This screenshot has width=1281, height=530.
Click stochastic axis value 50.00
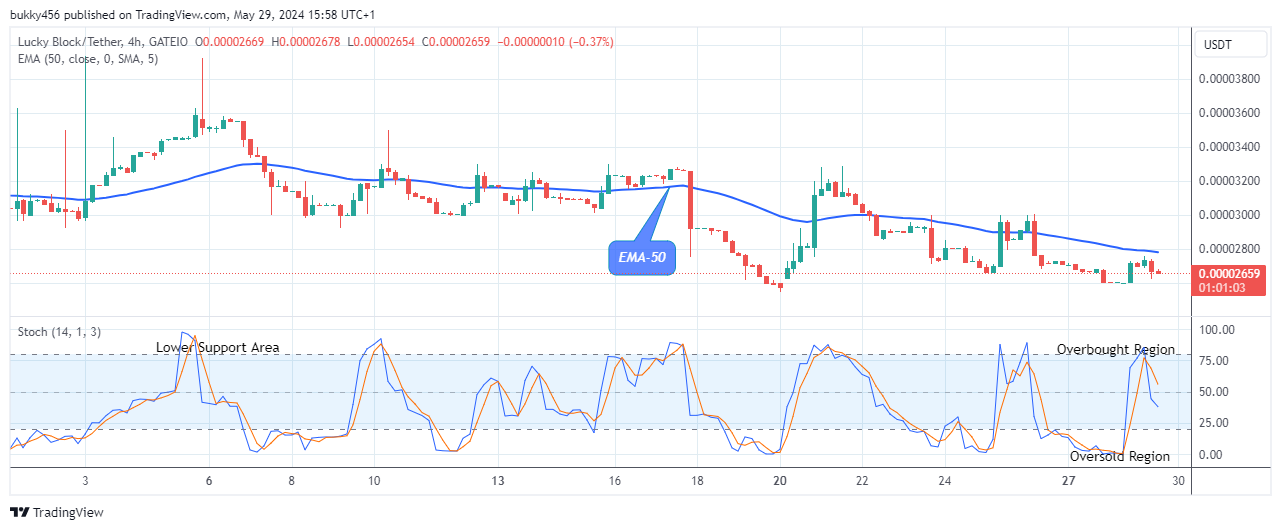coord(1213,392)
